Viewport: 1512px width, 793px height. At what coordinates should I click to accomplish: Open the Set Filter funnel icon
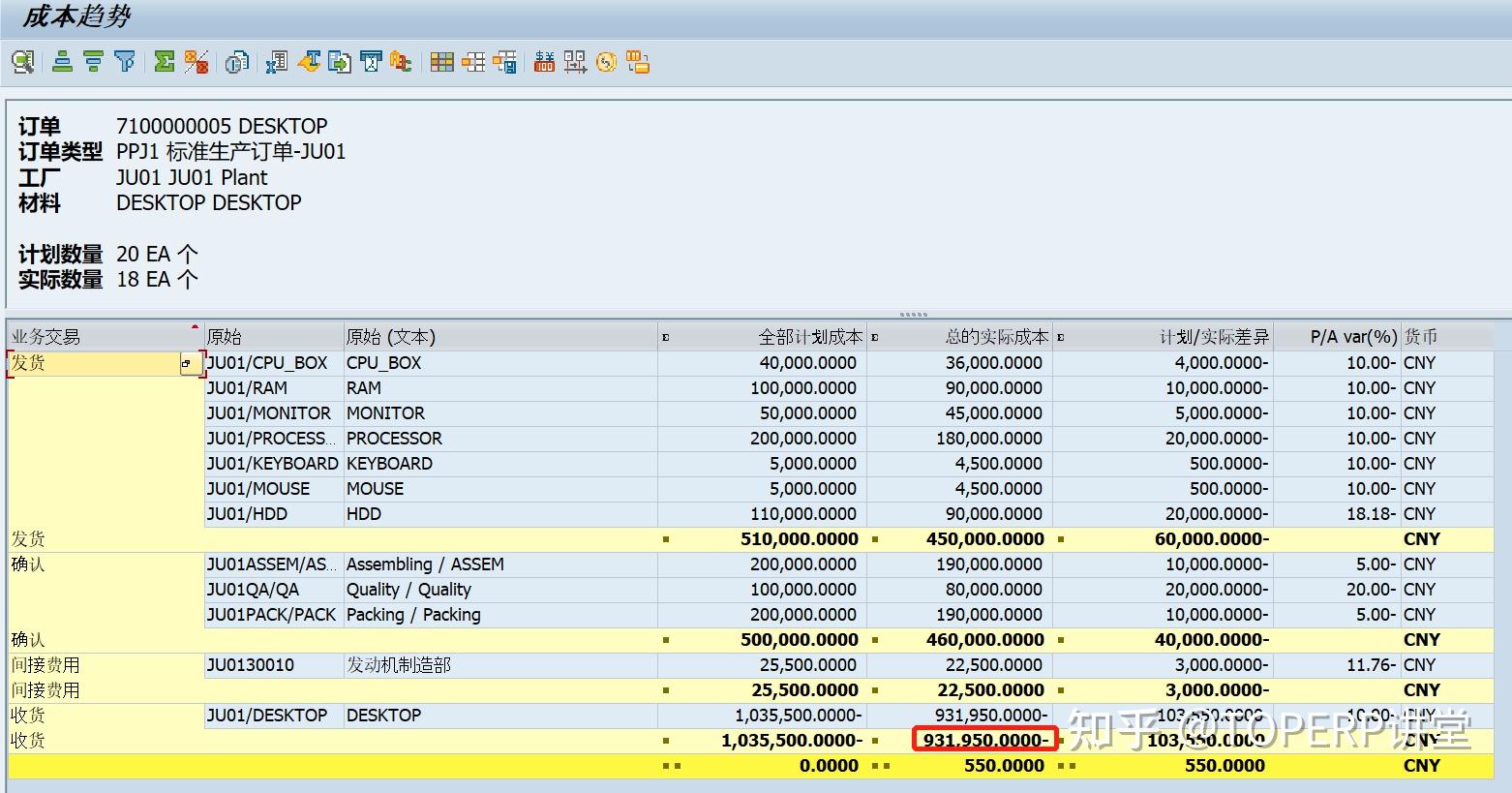pos(125,63)
